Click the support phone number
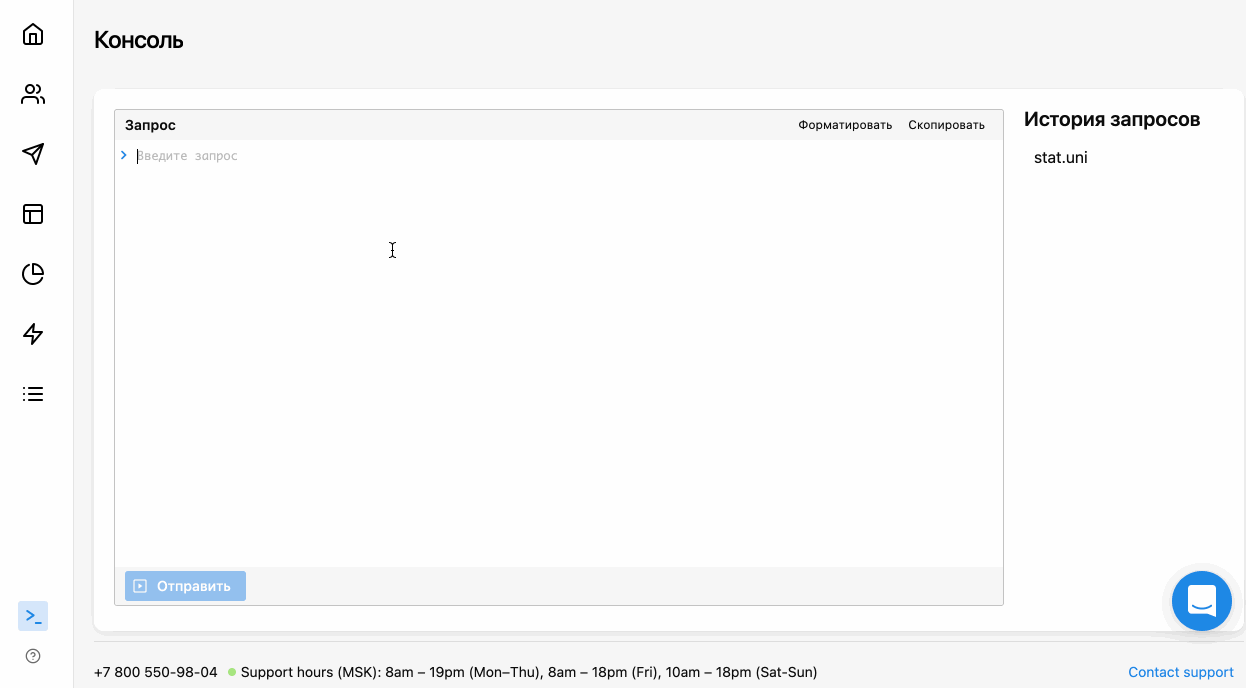The height and width of the screenshot is (688, 1246). (x=155, y=672)
